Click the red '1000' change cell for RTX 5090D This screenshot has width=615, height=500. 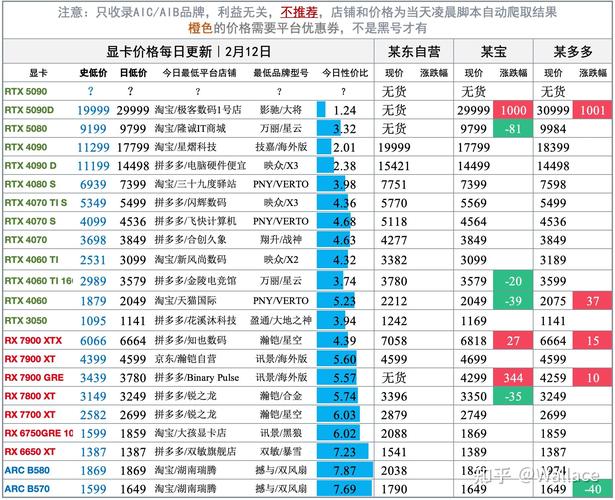coord(513,110)
